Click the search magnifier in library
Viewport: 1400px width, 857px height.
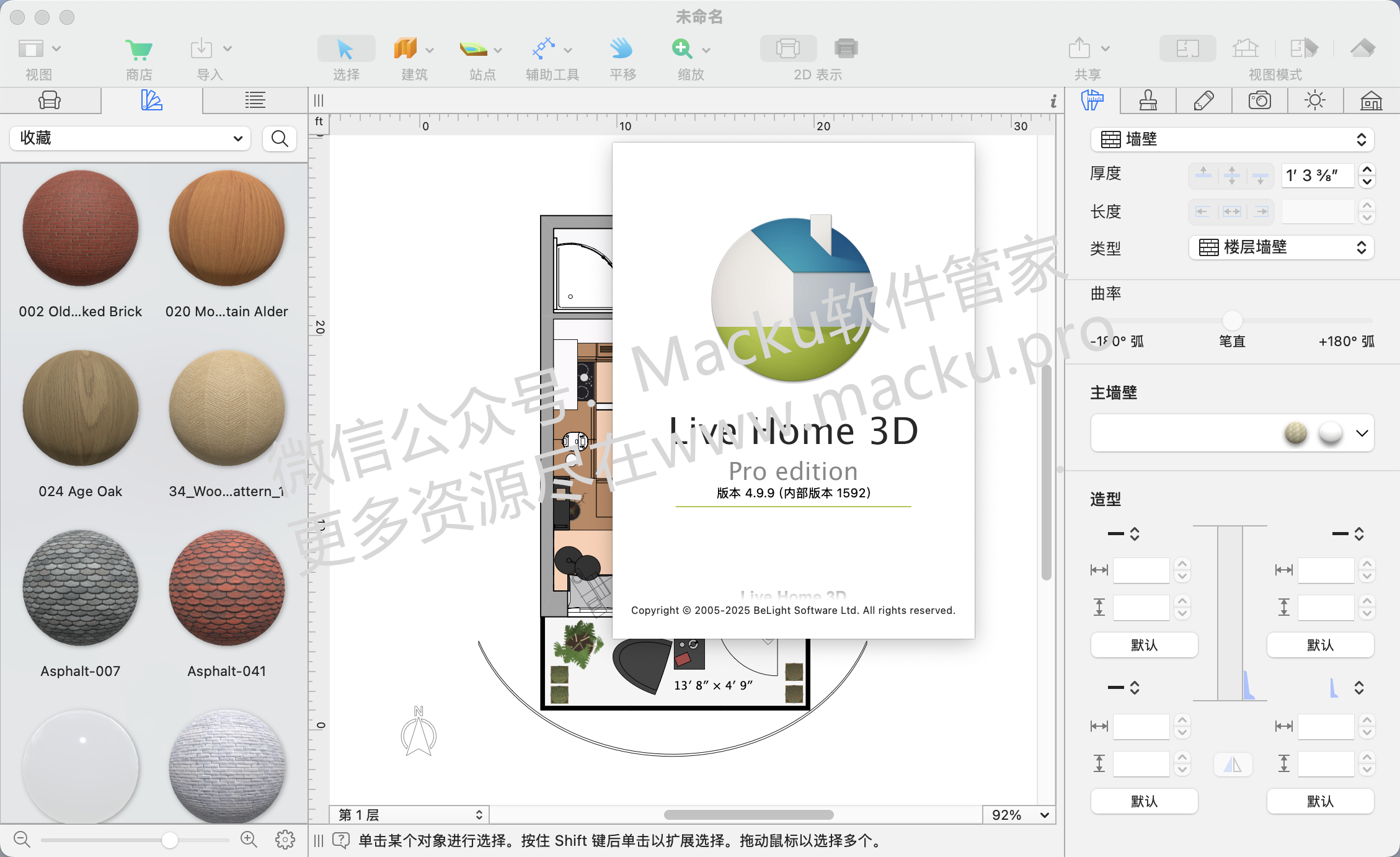pyautogui.click(x=280, y=138)
